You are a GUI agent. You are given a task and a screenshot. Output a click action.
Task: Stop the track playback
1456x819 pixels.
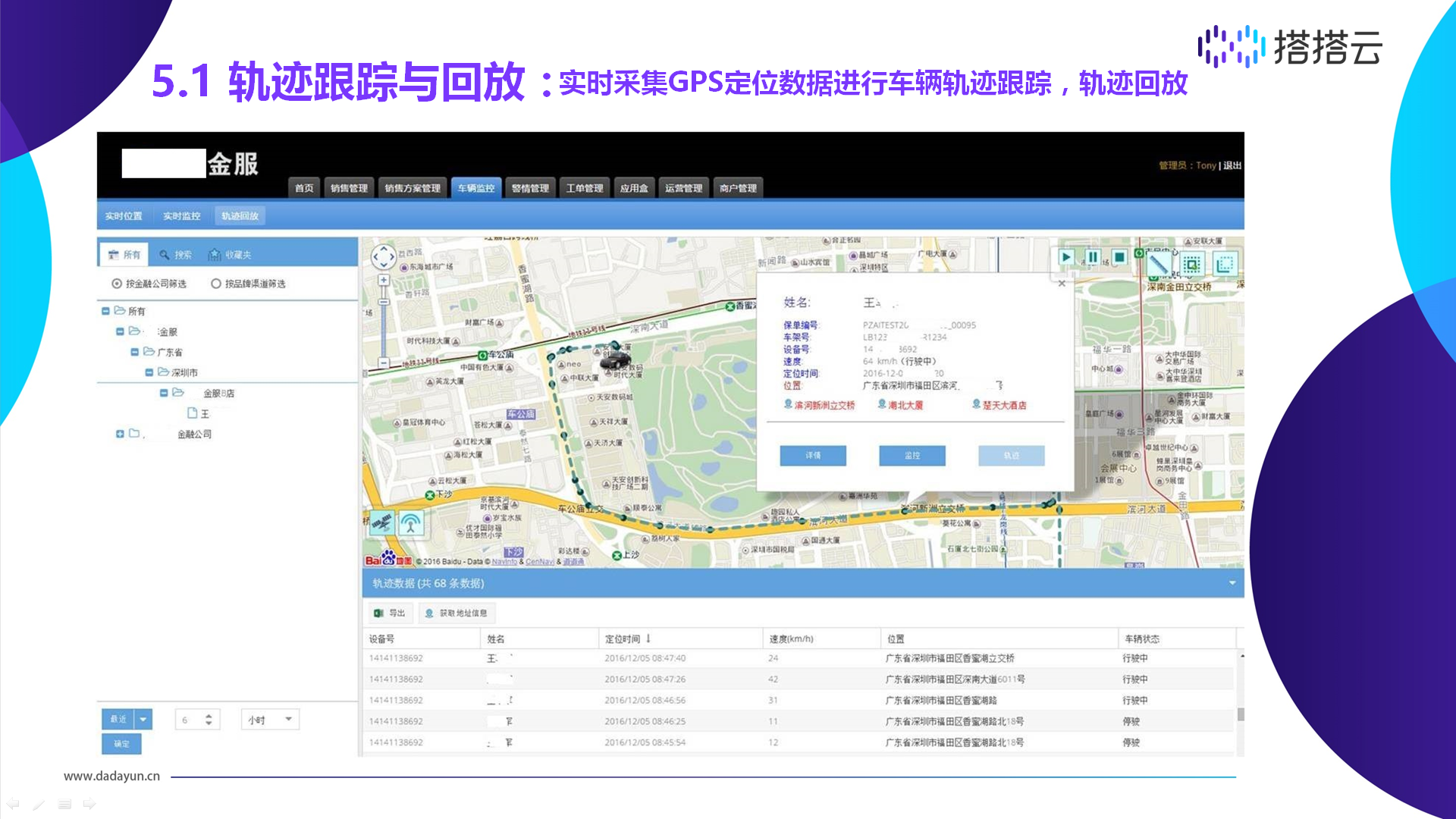pyautogui.click(x=1119, y=257)
